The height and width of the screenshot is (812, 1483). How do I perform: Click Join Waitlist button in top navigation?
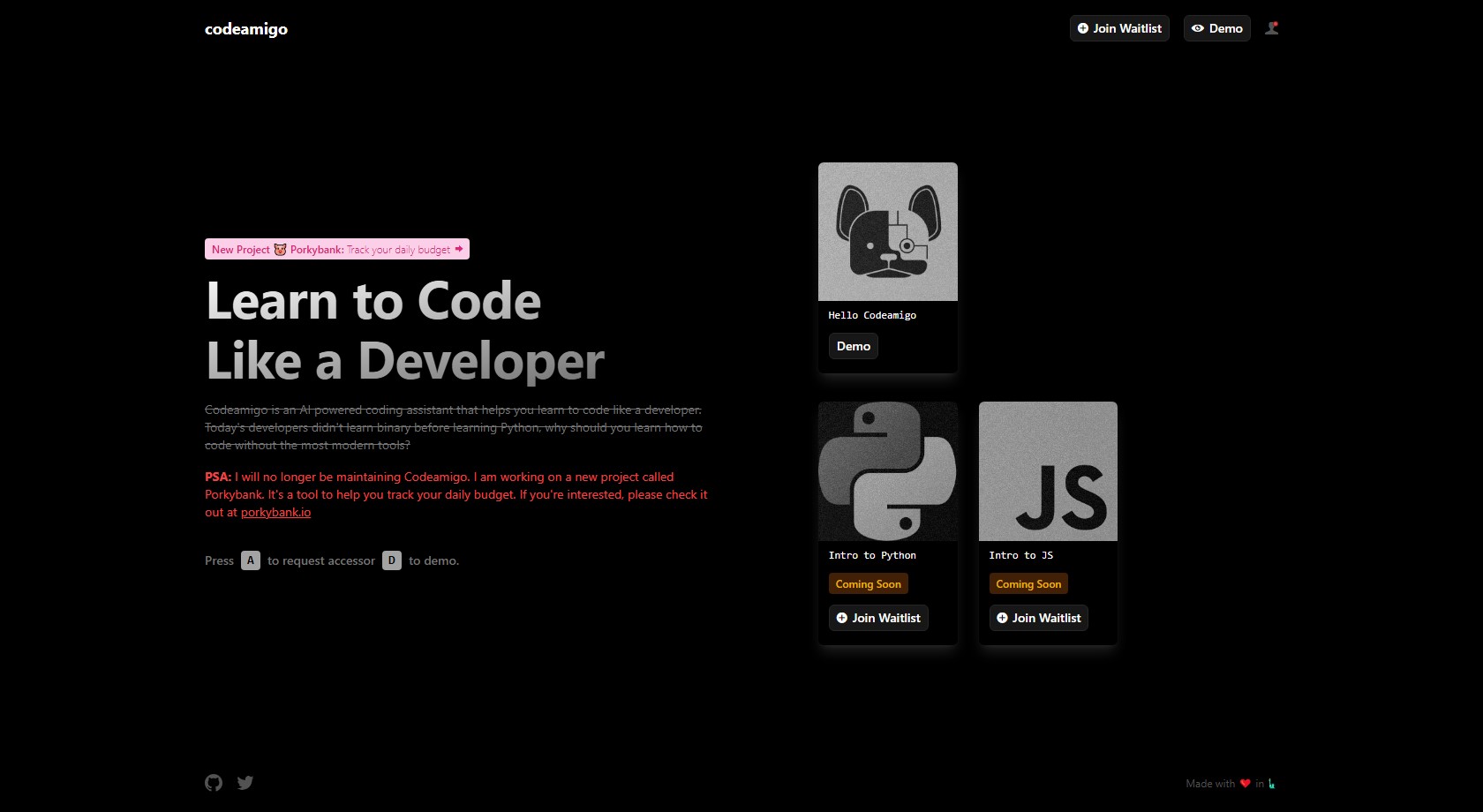point(1119,28)
